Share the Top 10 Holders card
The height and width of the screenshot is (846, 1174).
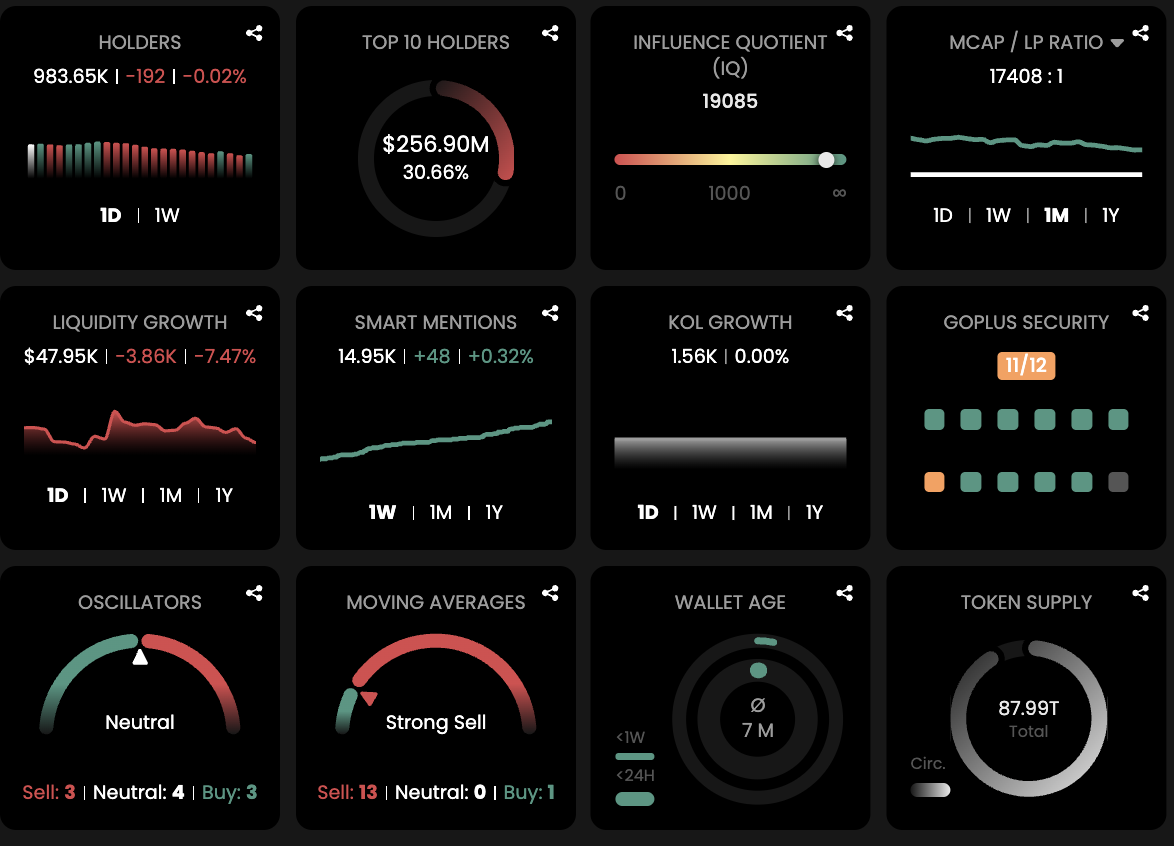point(550,34)
